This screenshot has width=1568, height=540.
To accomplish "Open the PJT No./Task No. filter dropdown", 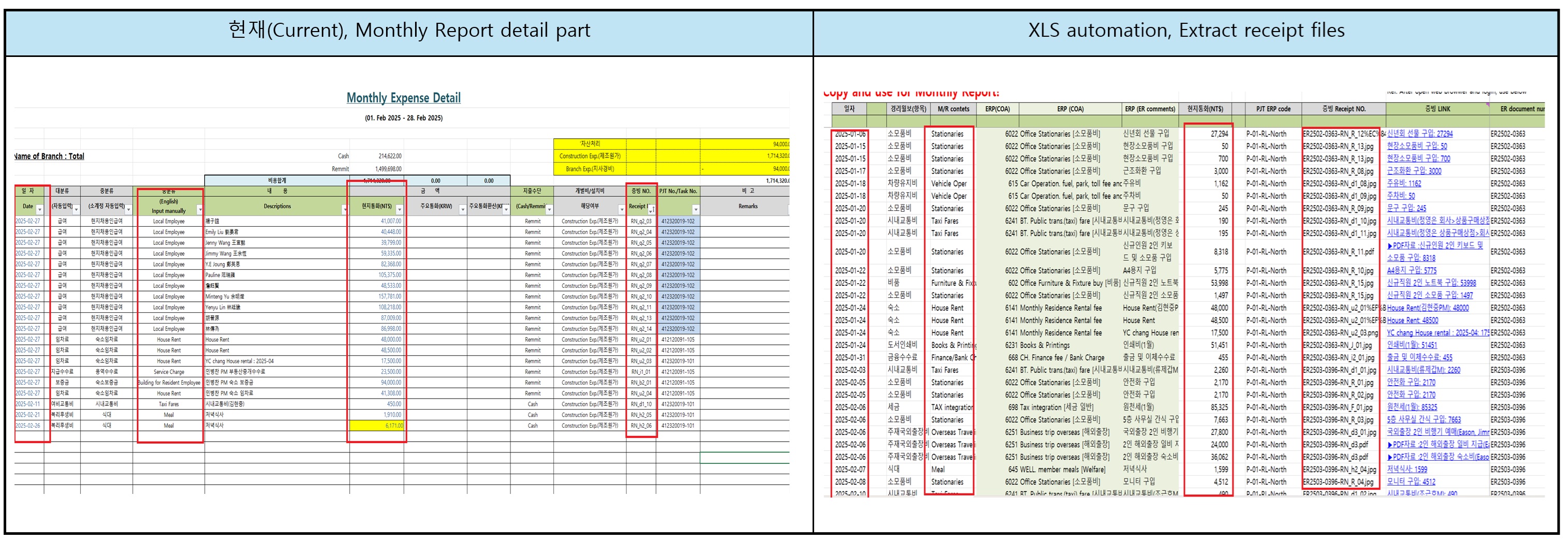I will [695, 210].
